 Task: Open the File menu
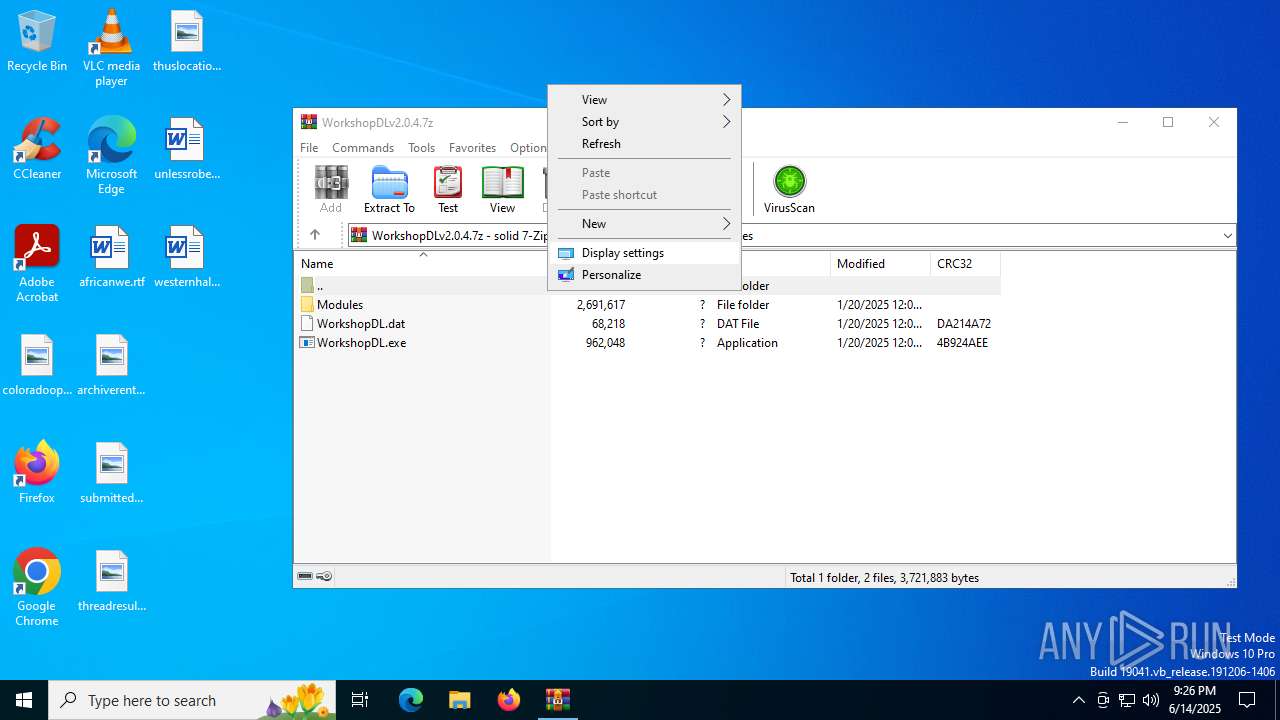pos(309,147)
